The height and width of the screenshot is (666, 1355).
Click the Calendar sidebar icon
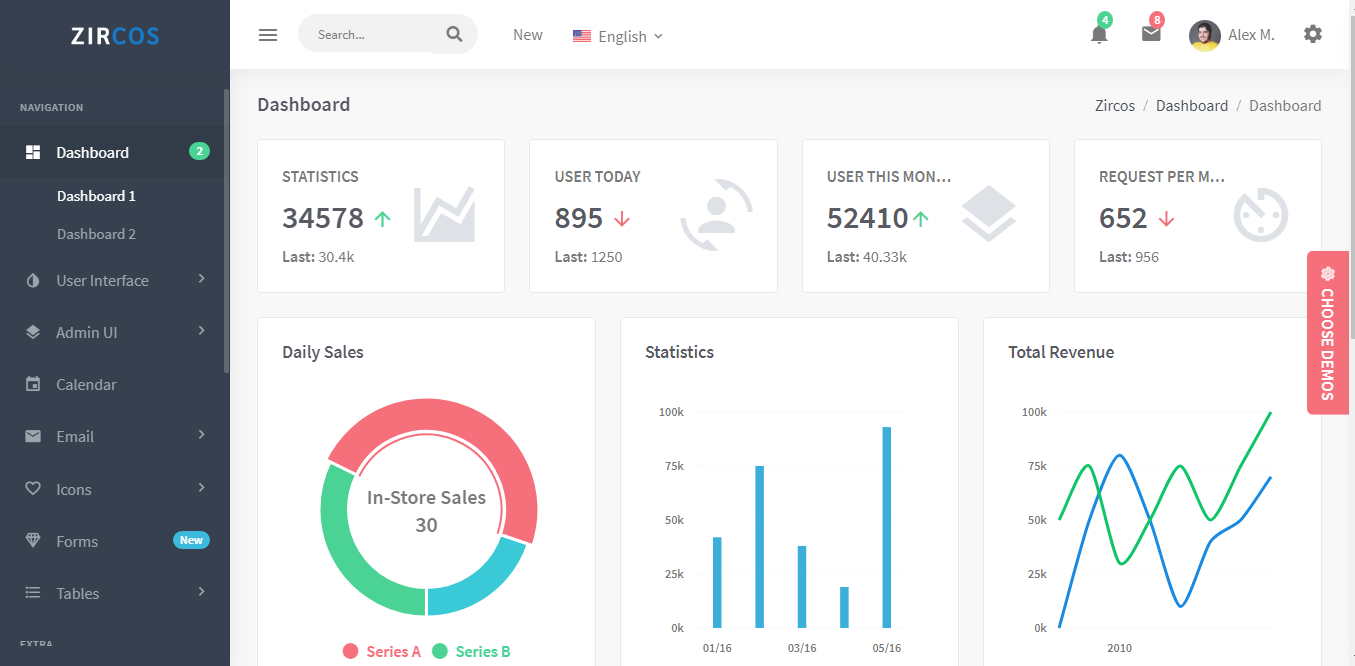(33, 385)
